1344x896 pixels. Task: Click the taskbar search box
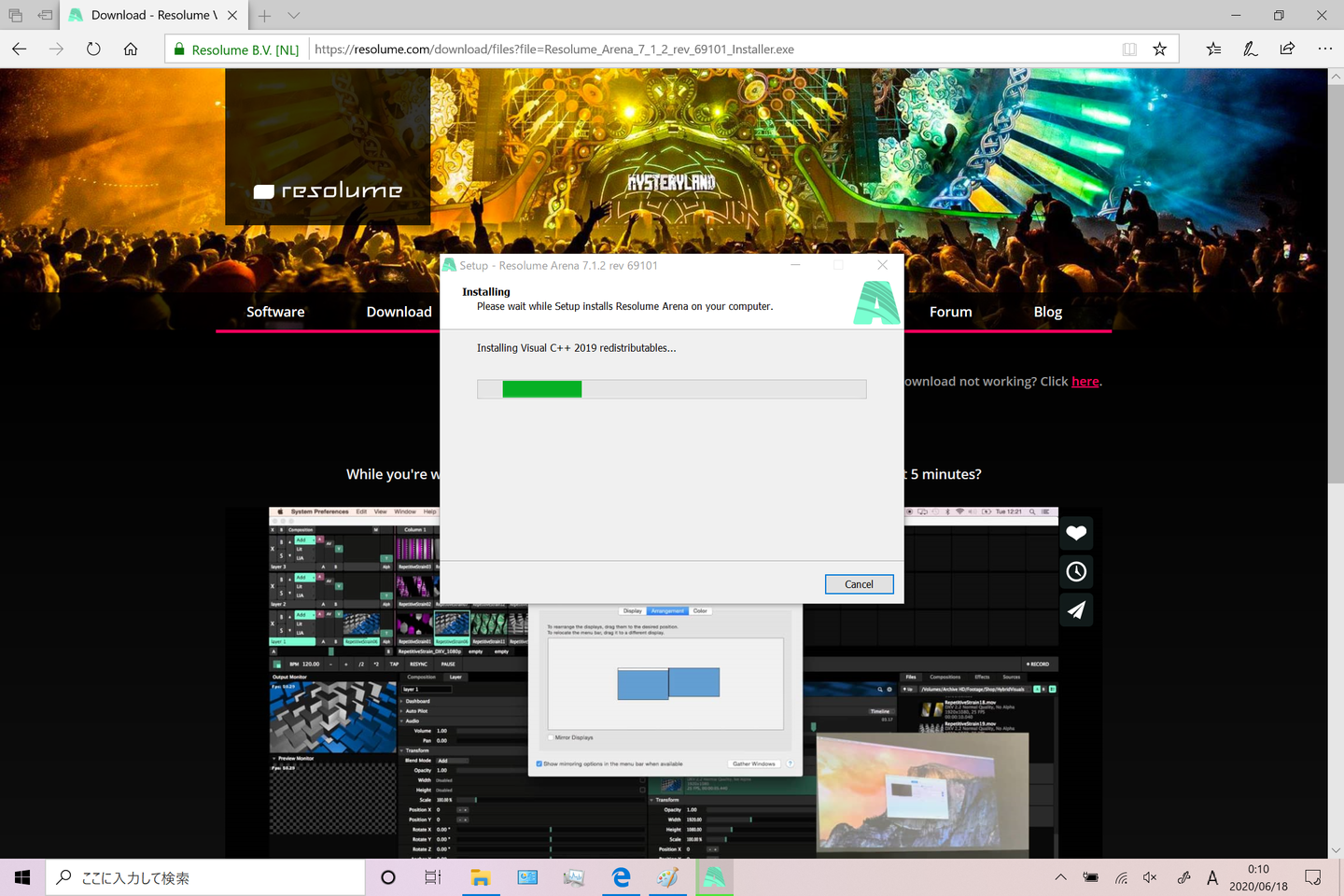[x=205, y=877]
